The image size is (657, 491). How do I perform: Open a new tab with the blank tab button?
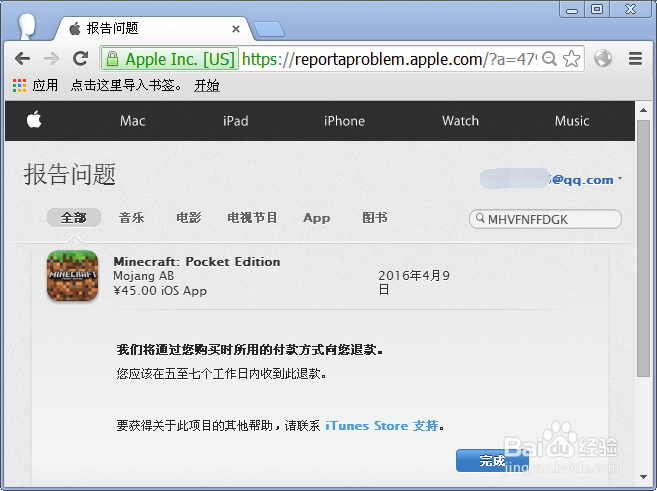pos(269,29)
